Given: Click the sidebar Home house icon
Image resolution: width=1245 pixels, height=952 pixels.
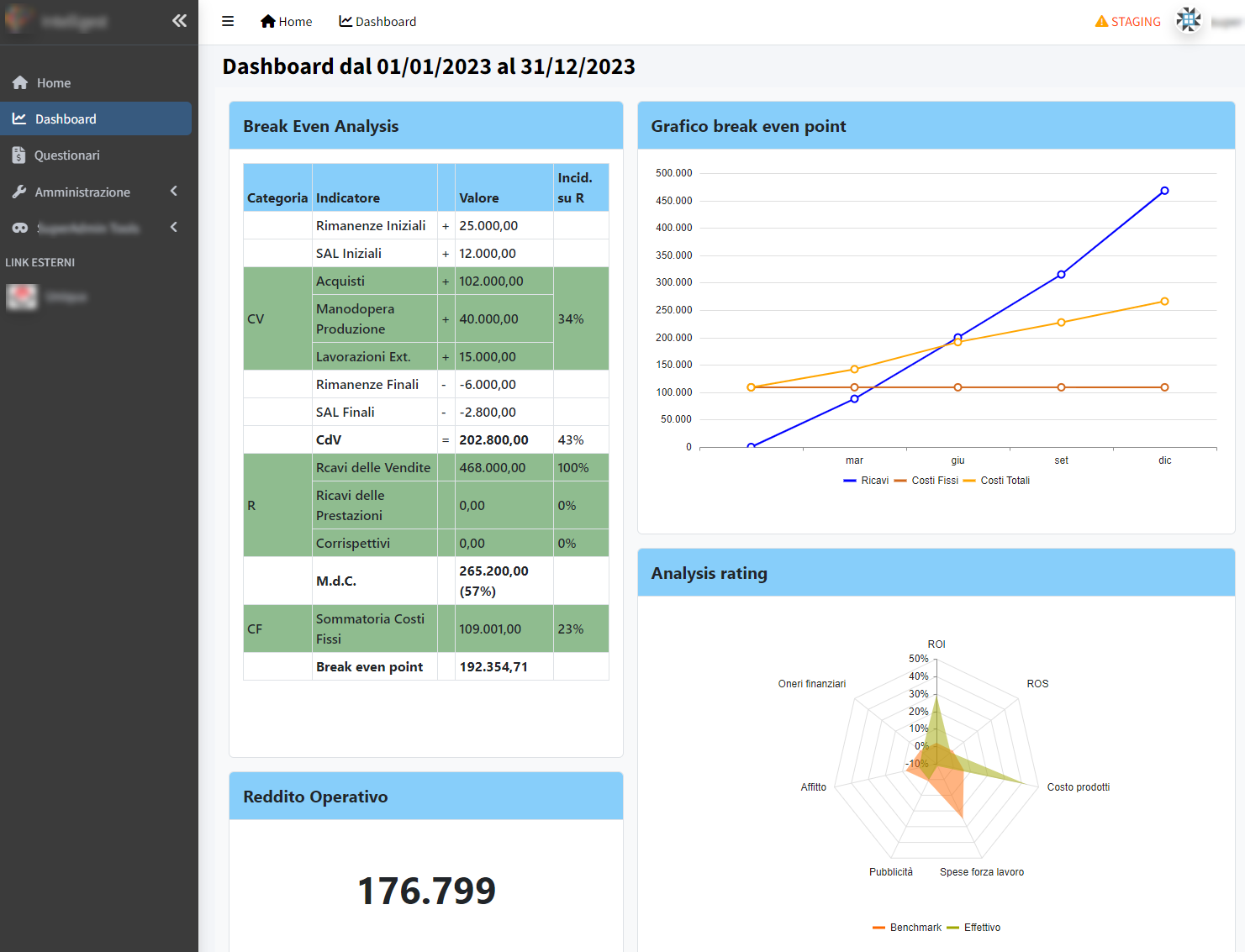Looking at the screenshot, I should click(20, 83).
